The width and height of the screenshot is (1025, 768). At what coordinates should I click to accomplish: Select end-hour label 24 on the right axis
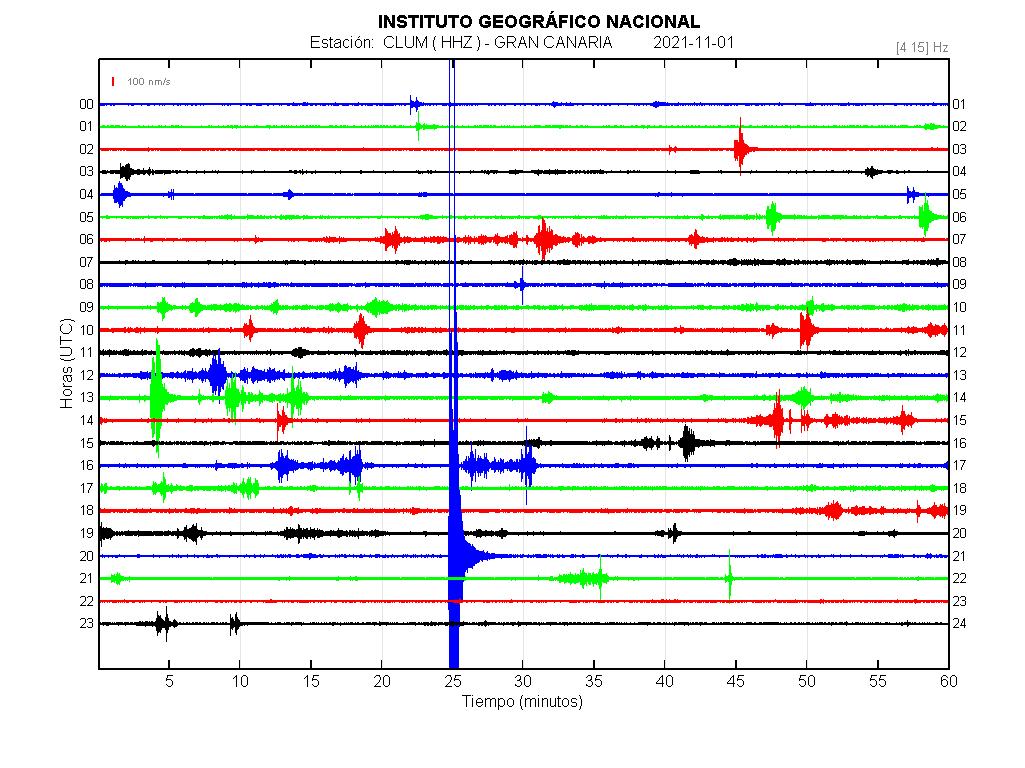point(959,624)
